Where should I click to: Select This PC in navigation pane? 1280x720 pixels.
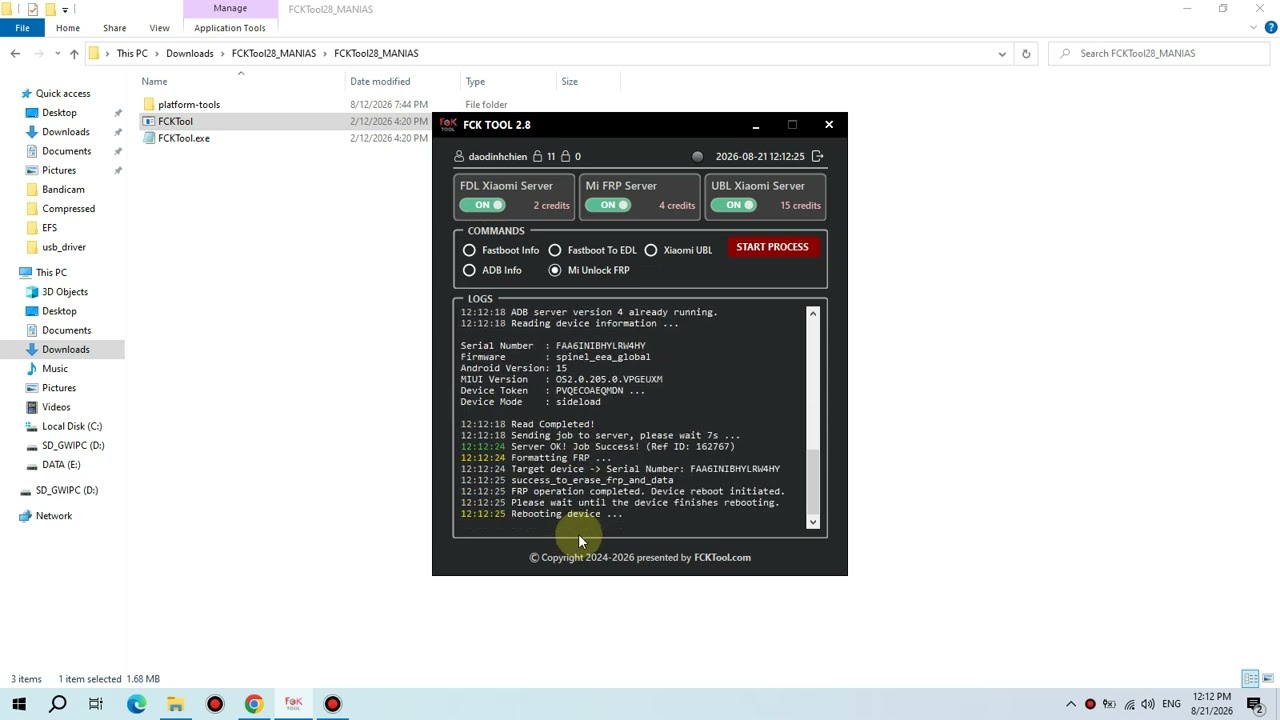51,272
